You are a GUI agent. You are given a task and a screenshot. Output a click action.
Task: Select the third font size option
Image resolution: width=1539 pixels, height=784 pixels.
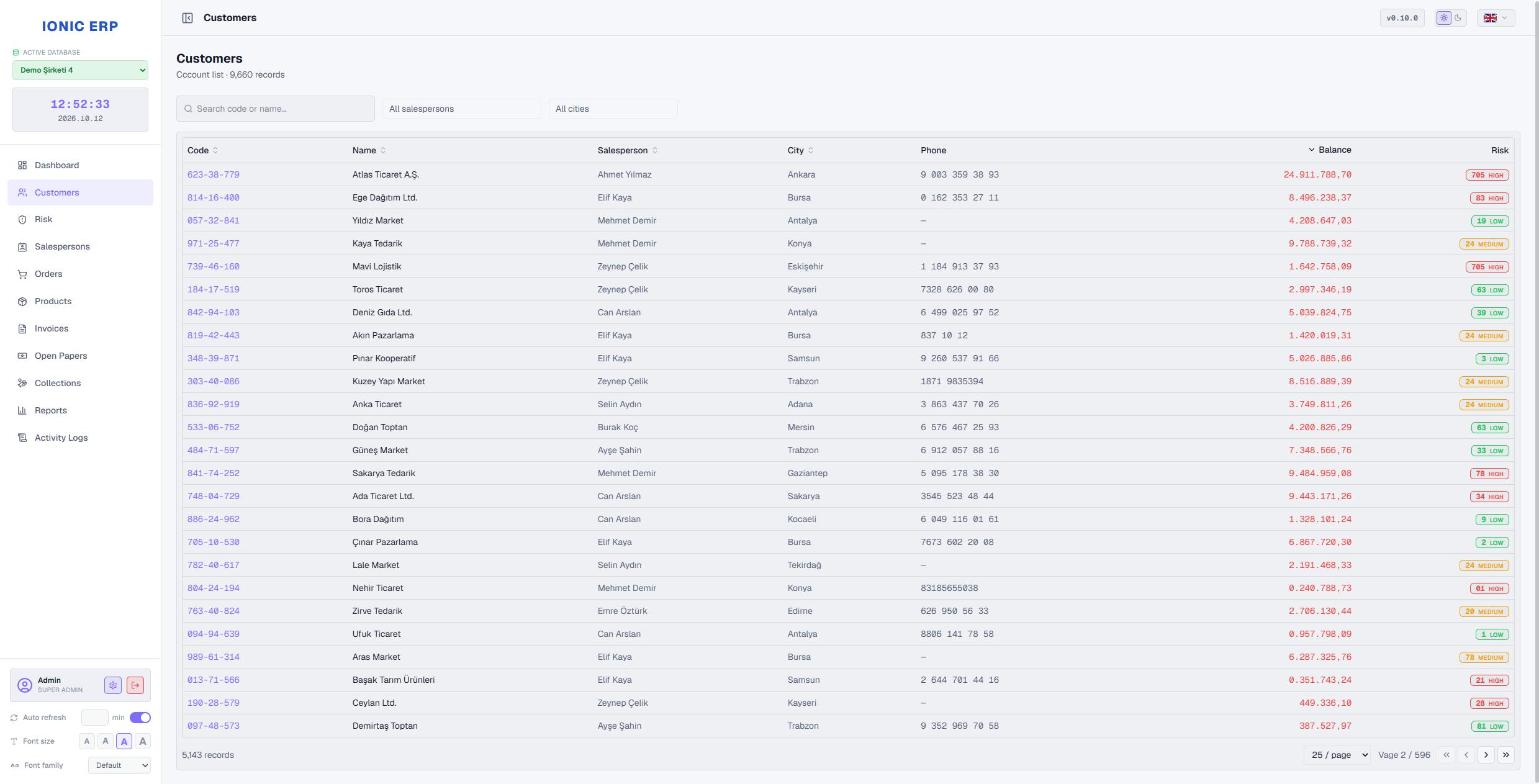tap(124, 741)
